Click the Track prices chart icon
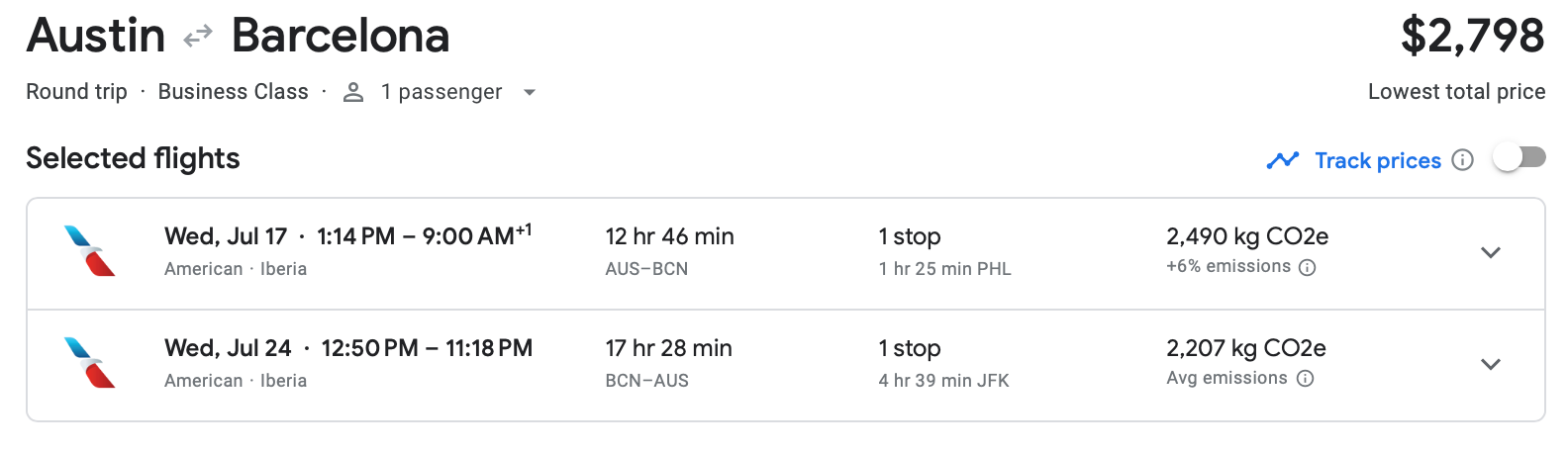 [x=1282, y=160]
